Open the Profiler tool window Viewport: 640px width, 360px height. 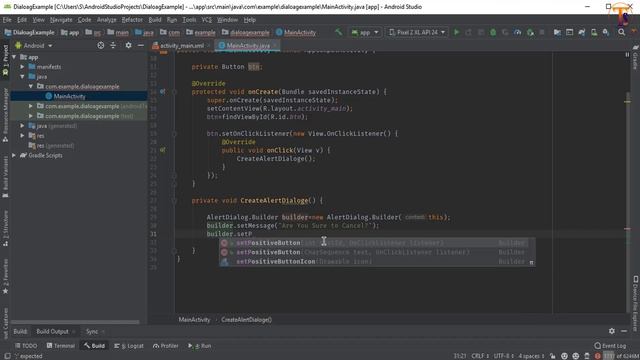click(x=166, y=346)
